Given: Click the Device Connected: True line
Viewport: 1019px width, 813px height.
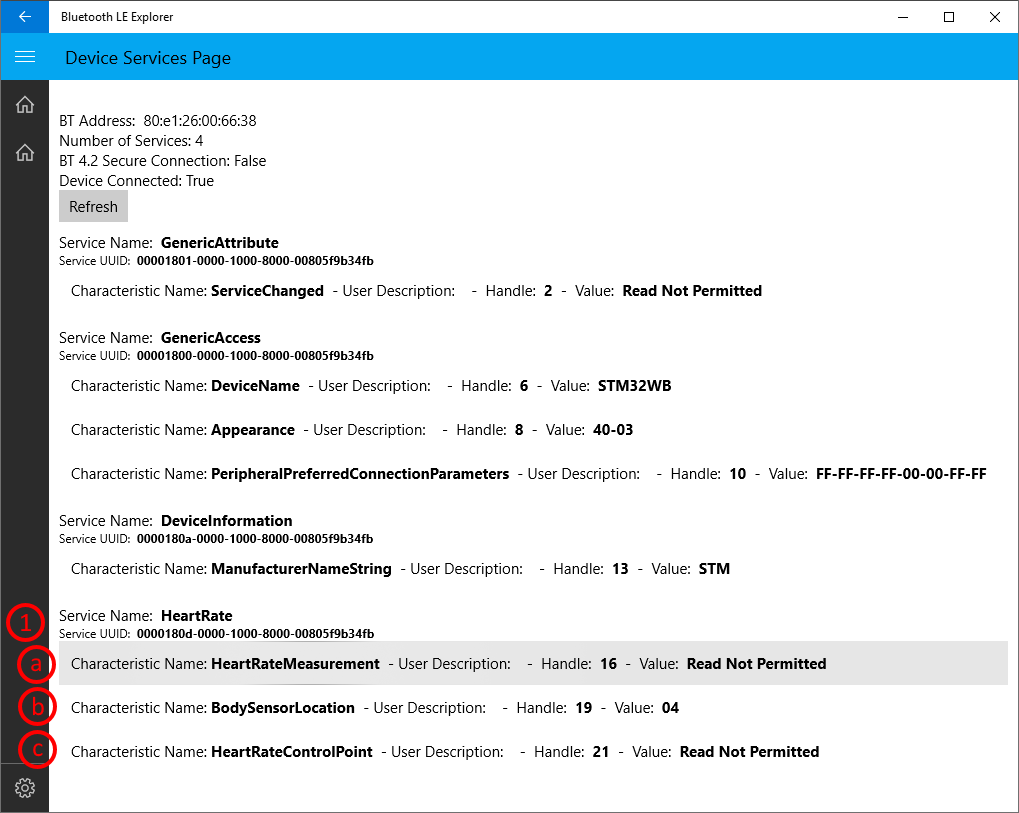Looking at the screenshot, I should (x=136, y=181).
